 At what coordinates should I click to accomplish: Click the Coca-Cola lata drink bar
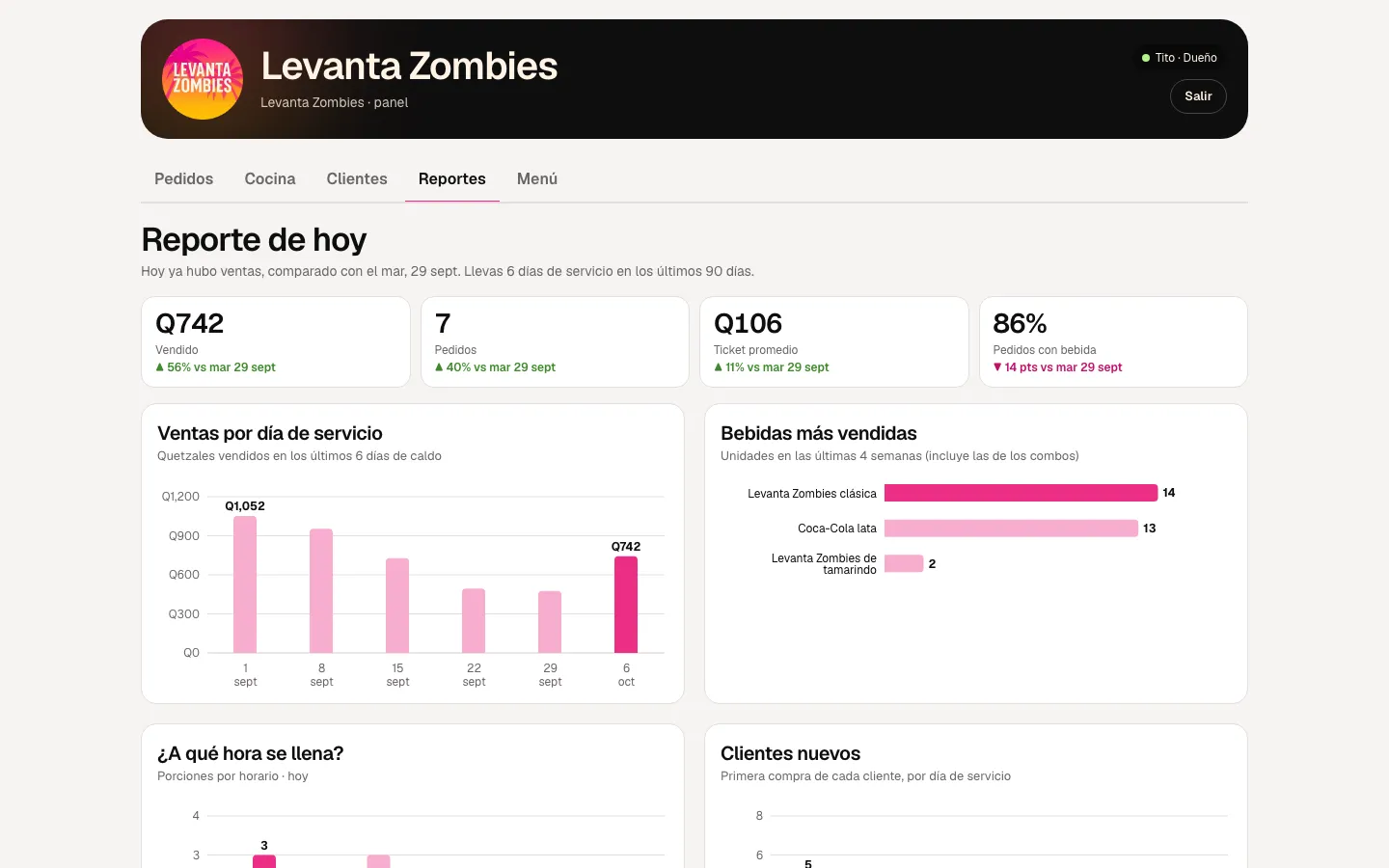pos(1011,529)
